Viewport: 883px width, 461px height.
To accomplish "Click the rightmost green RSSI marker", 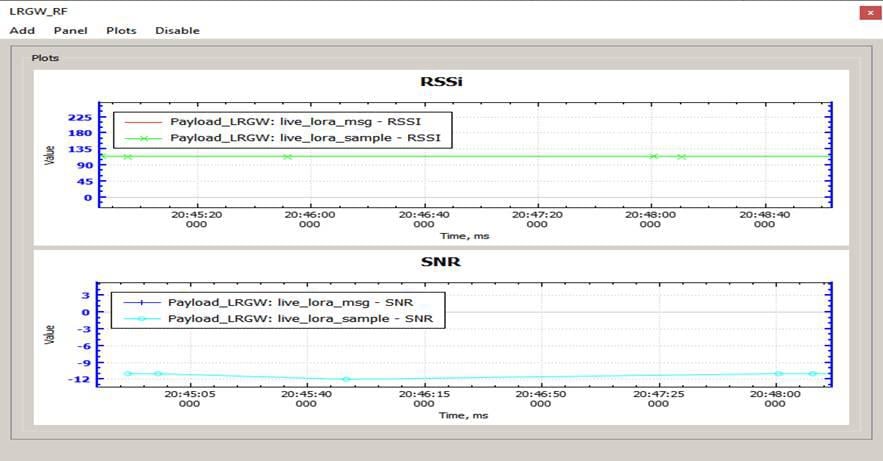I will 681,156.
